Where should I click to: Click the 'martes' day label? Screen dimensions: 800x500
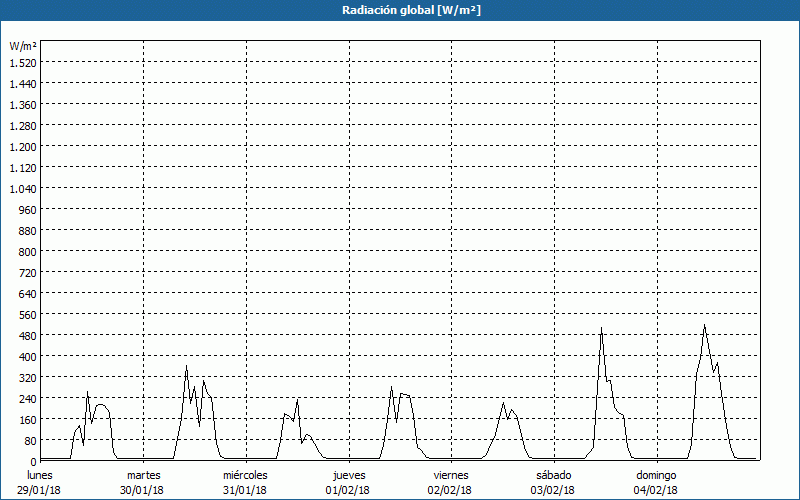point(144,475)
